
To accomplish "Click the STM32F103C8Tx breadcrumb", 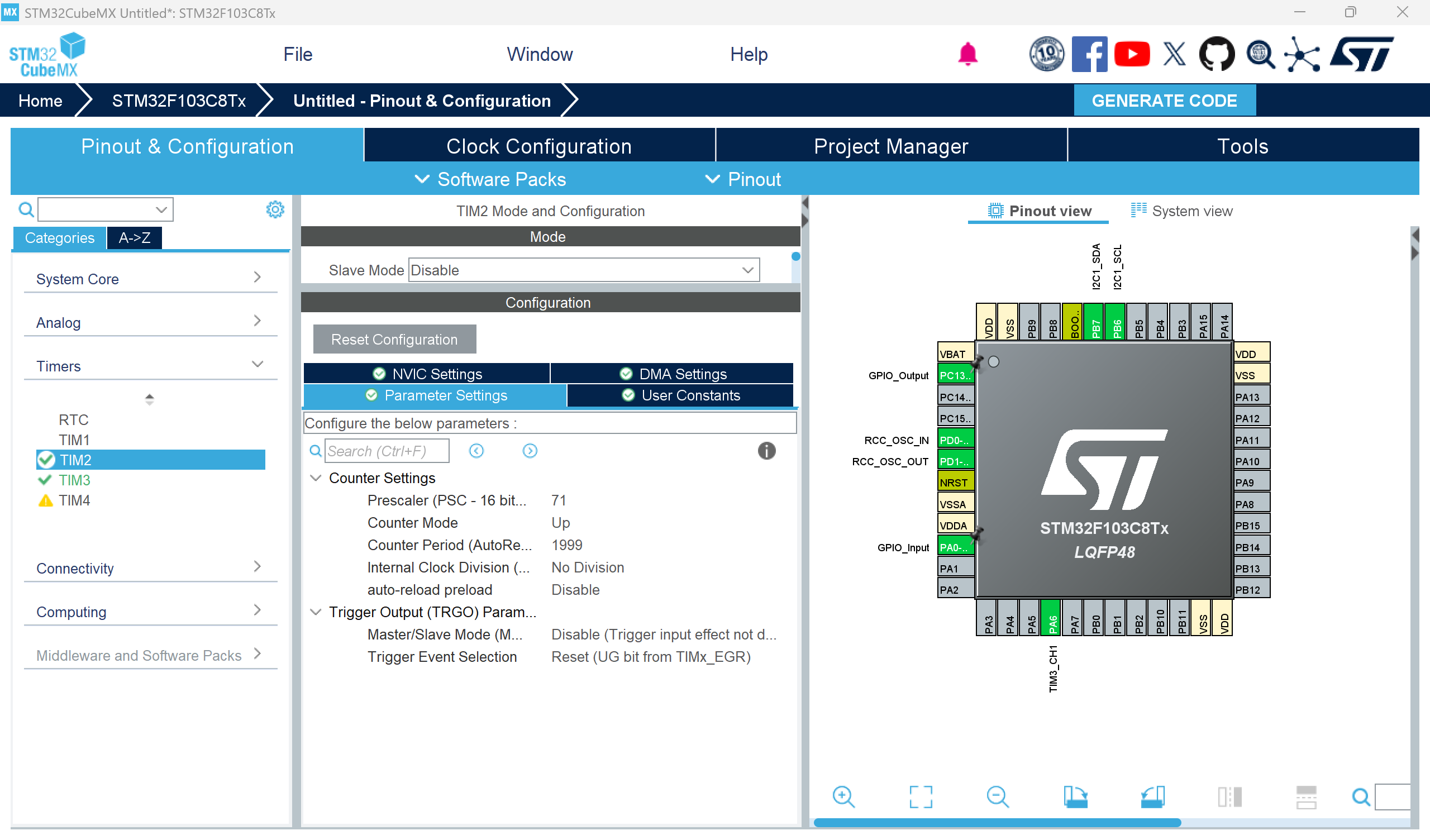I will tap(179, 101).
